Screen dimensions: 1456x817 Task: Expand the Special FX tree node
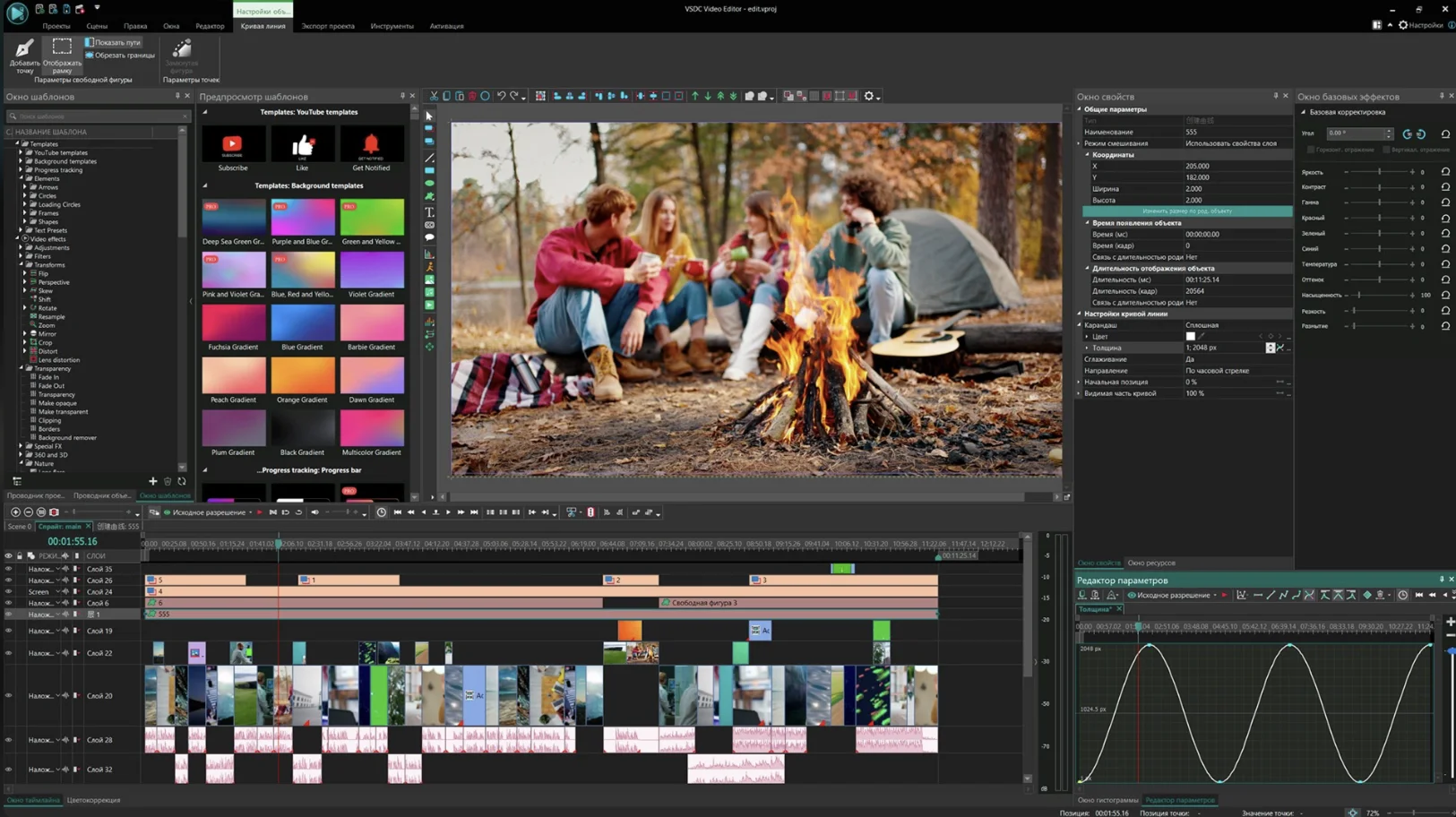(x=21, y=446)
